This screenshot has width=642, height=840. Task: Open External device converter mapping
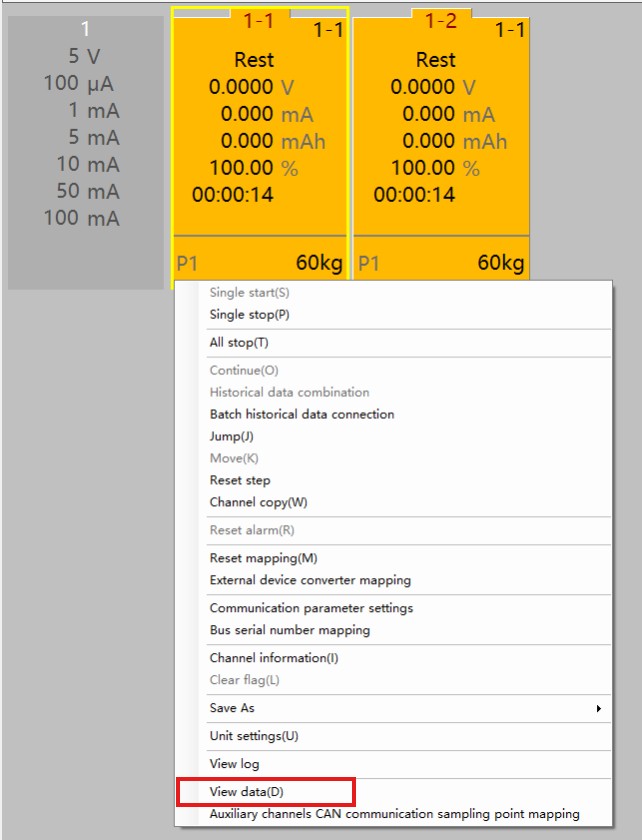click(x=310, y=580)
